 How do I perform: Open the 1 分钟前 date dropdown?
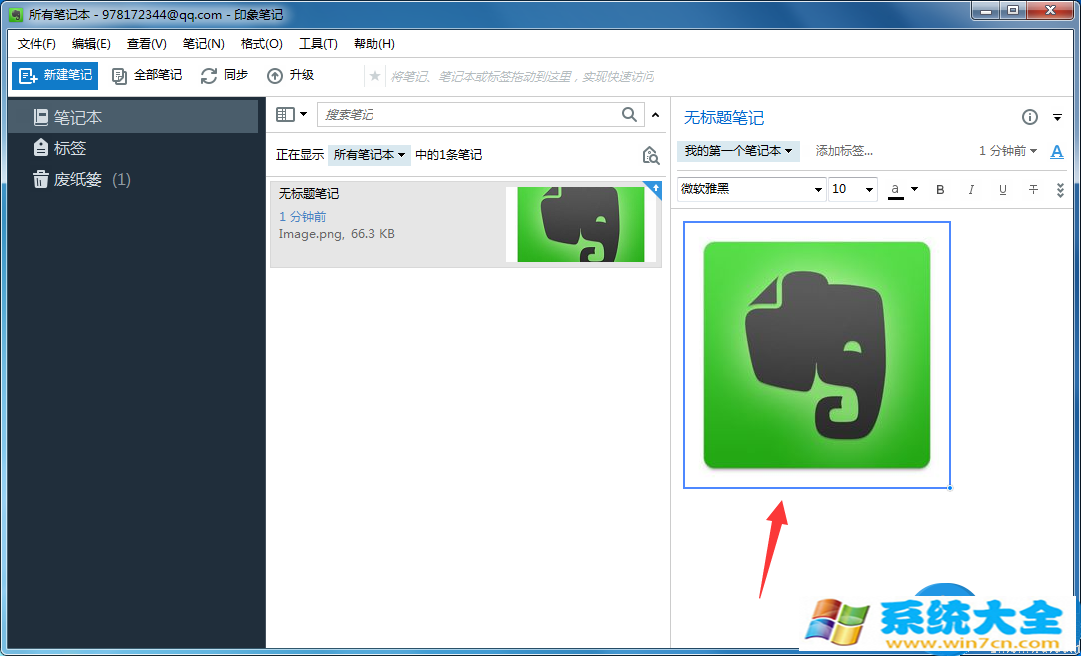click(1009, 151)
